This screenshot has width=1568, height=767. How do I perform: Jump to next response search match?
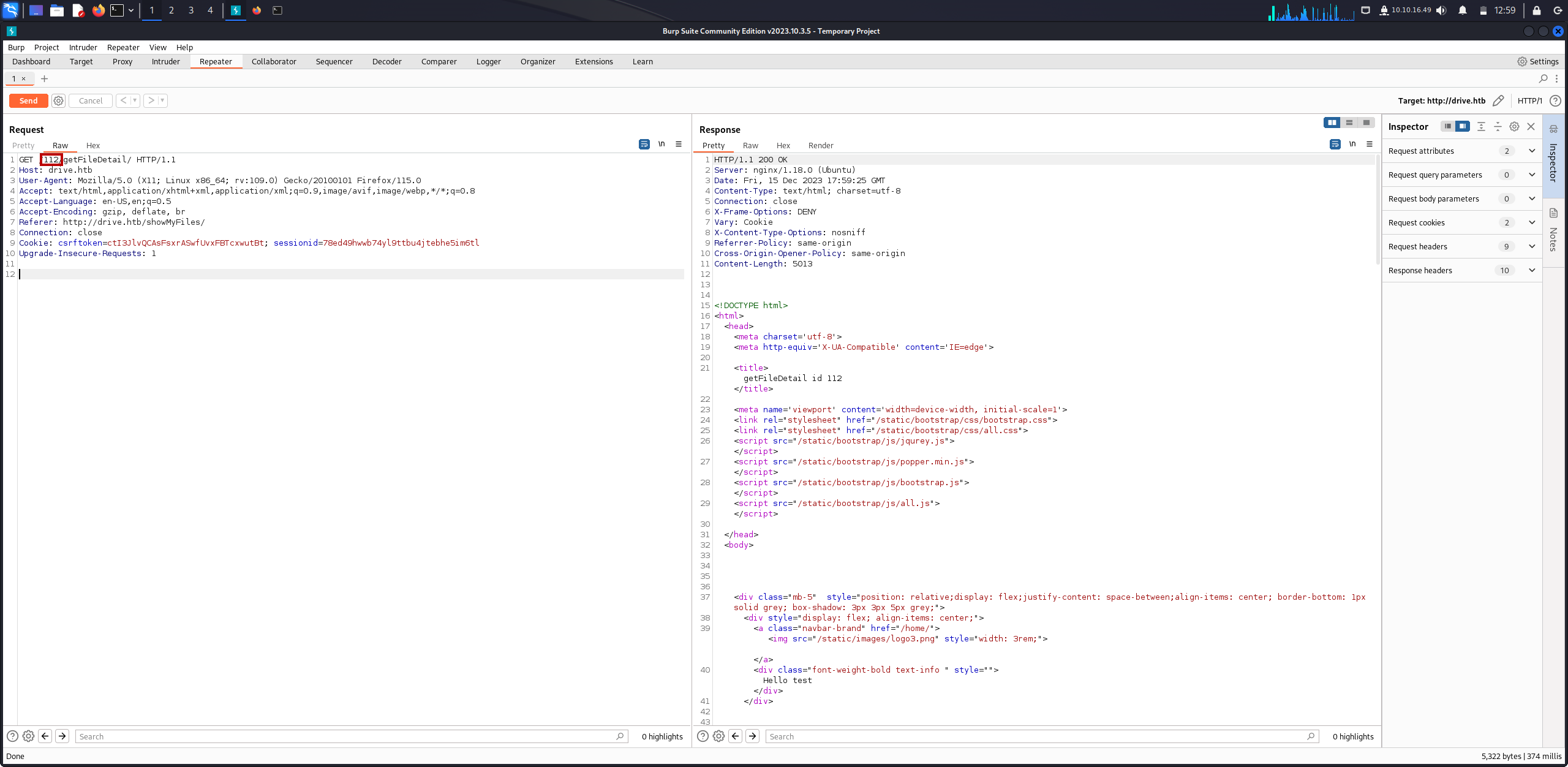pos(752,736)
